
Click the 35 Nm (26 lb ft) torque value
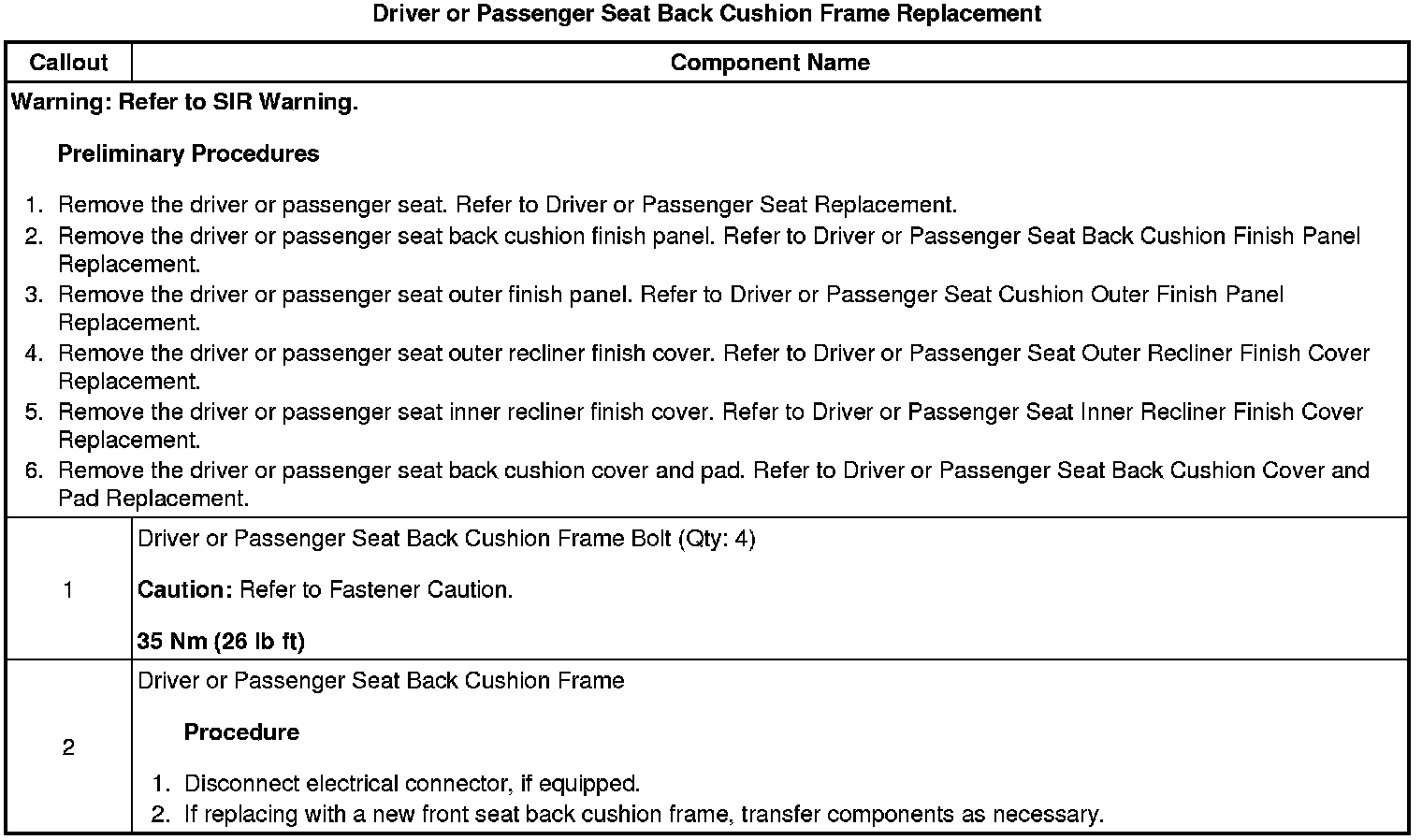(221, 642)
